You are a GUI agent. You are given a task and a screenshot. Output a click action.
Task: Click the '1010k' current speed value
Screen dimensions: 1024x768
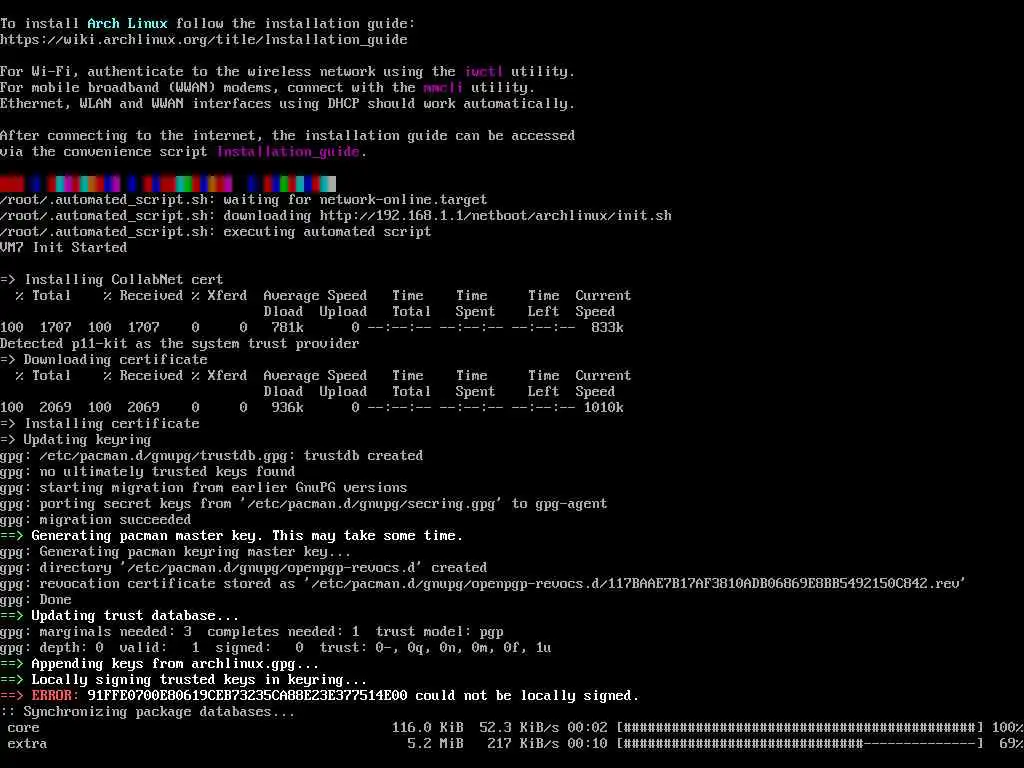[x=603, y=408]
